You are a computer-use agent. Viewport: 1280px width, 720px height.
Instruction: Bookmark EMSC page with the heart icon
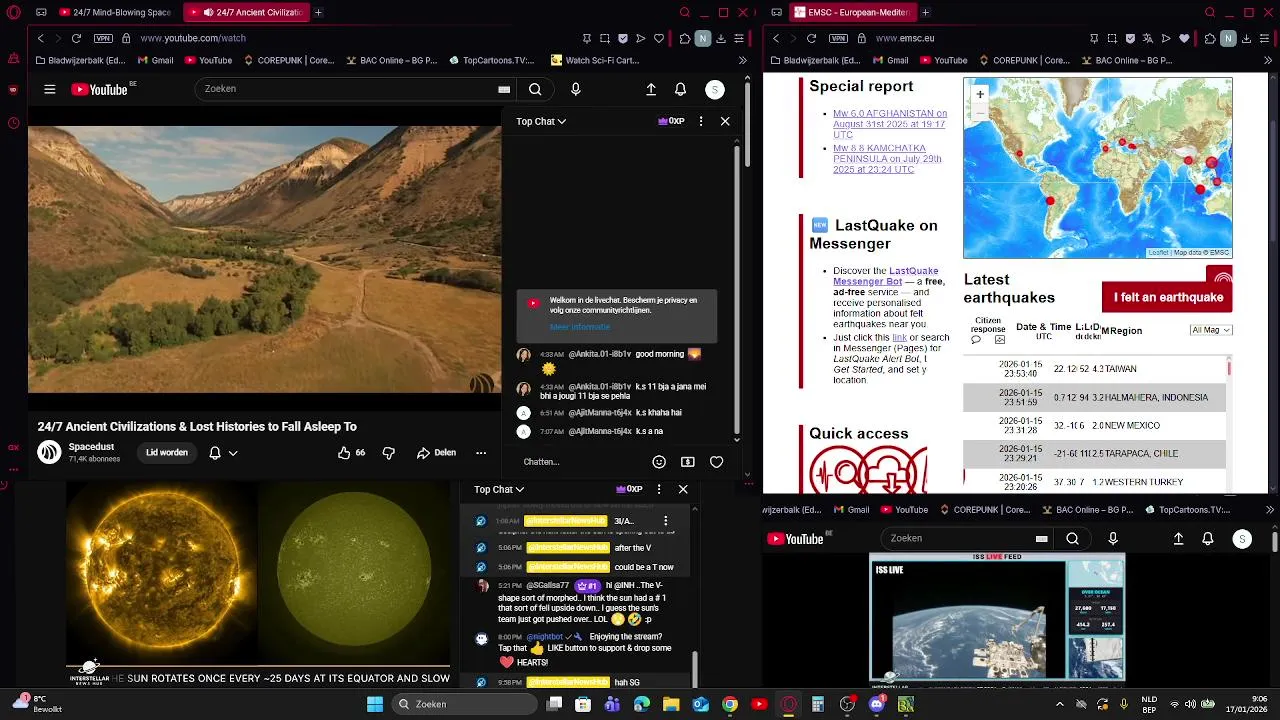point(1185,38)
